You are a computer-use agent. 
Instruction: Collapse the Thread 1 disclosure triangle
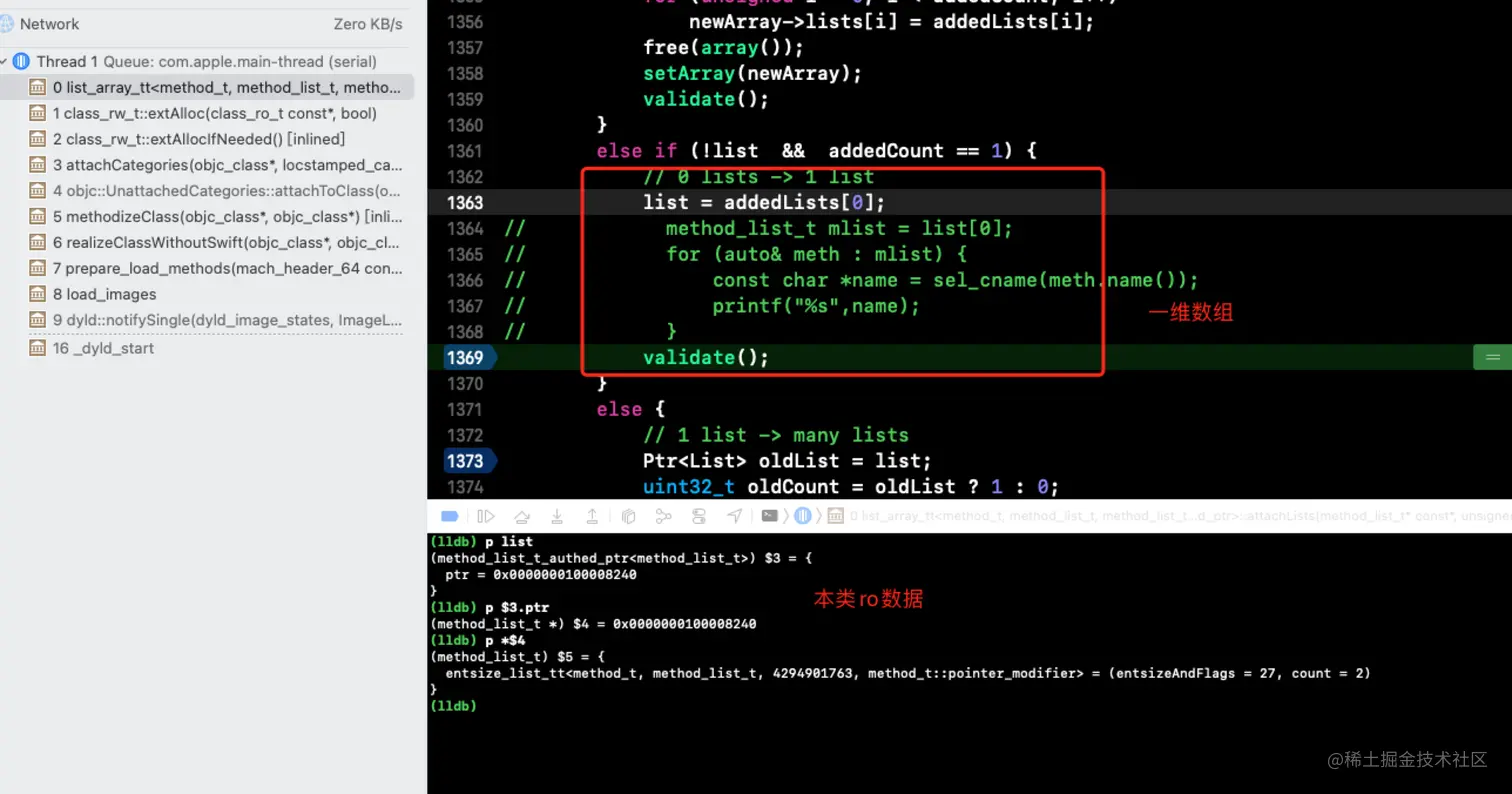tap(4, 62)
